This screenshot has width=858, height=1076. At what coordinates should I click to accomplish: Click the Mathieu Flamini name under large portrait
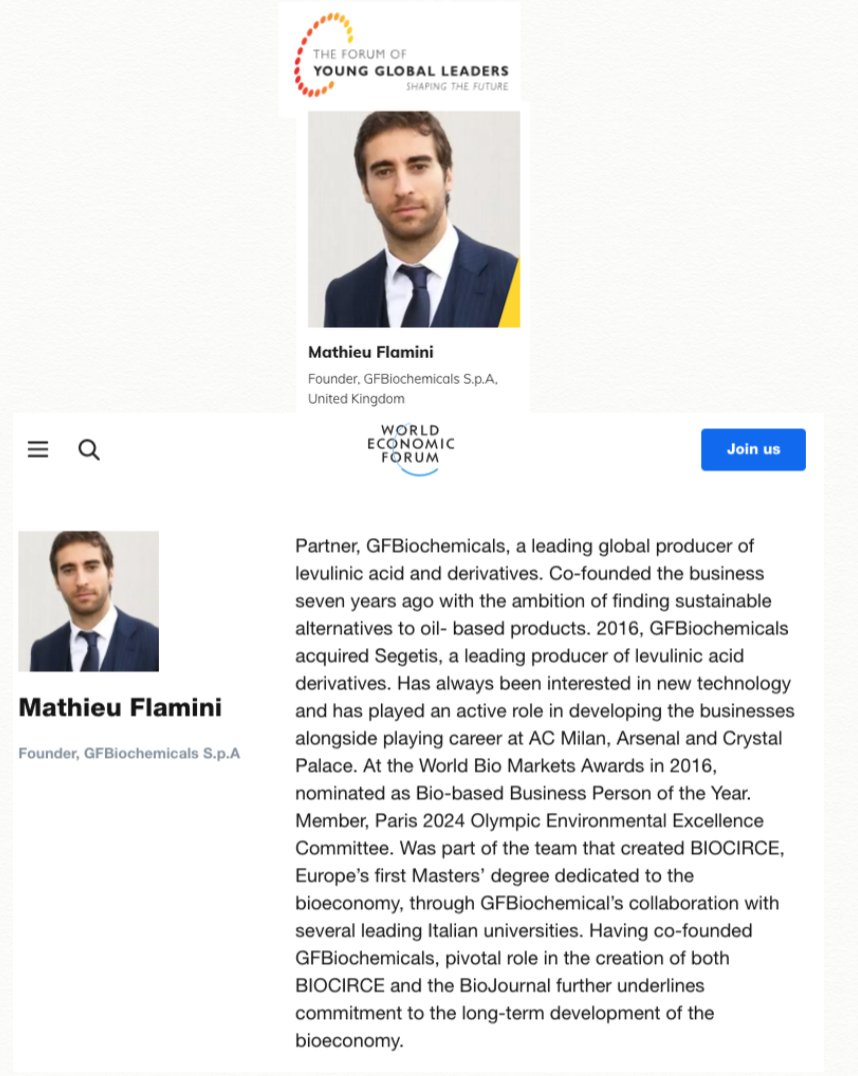pos(371,352)
